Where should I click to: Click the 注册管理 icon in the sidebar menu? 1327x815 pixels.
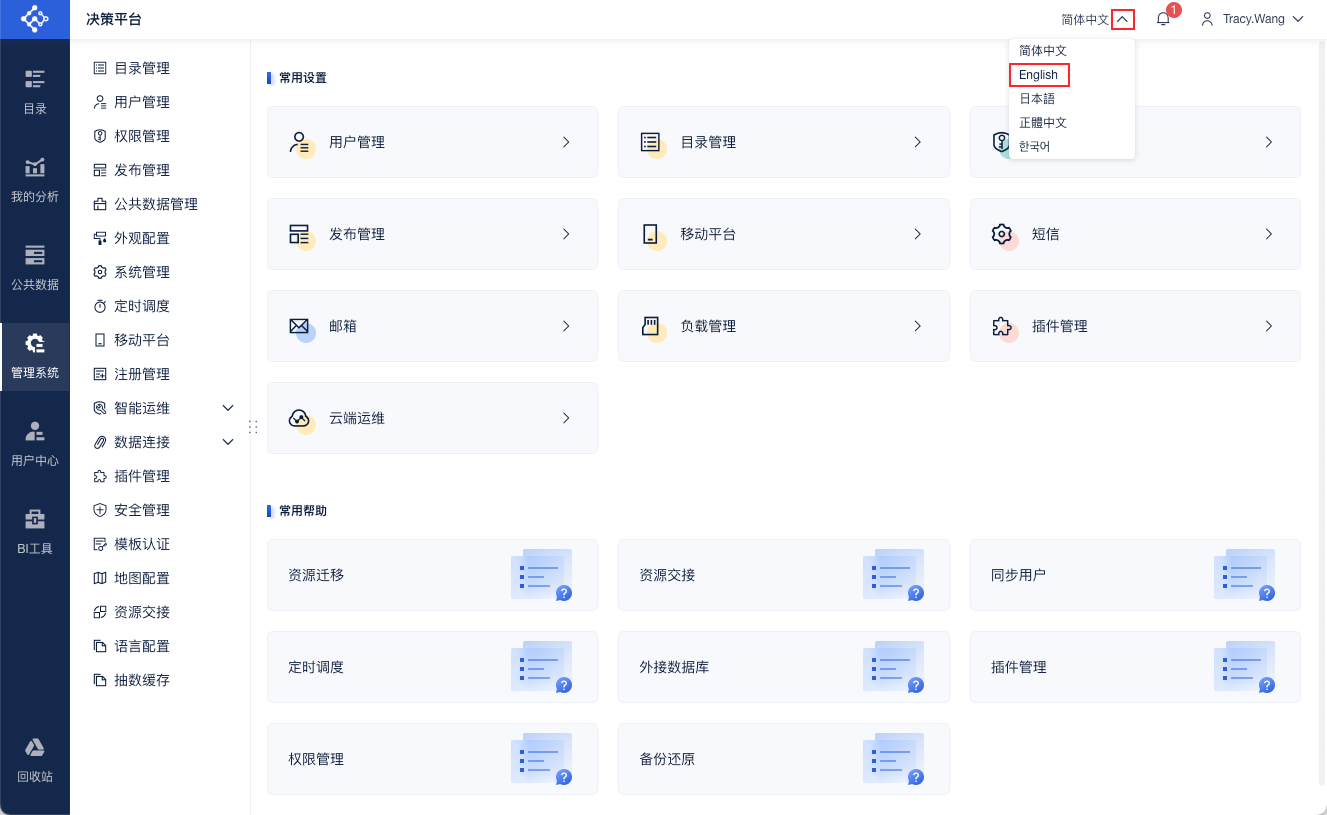(100, 374)
